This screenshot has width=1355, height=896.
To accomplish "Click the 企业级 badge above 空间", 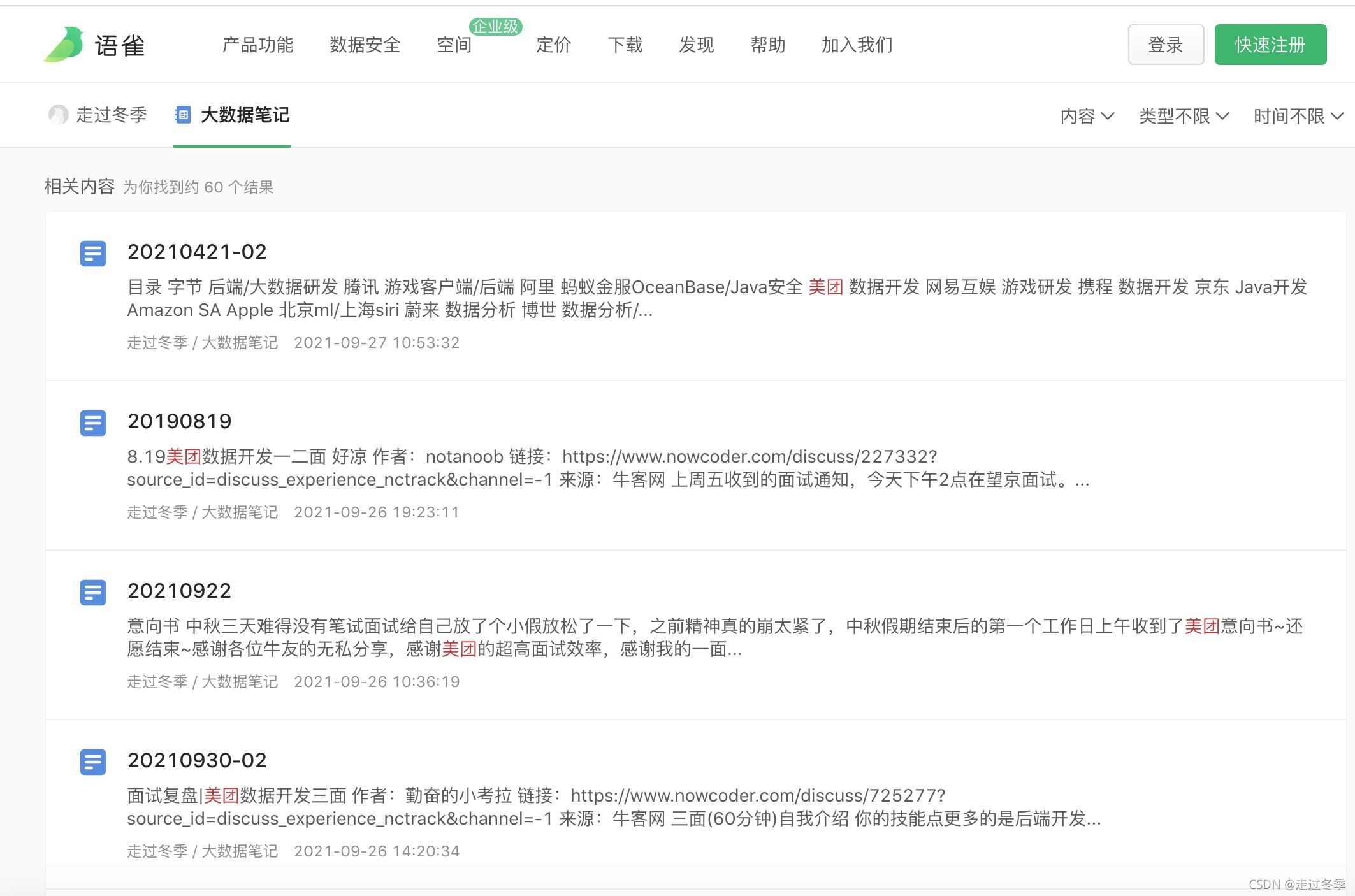I will (x=495, y=27).
